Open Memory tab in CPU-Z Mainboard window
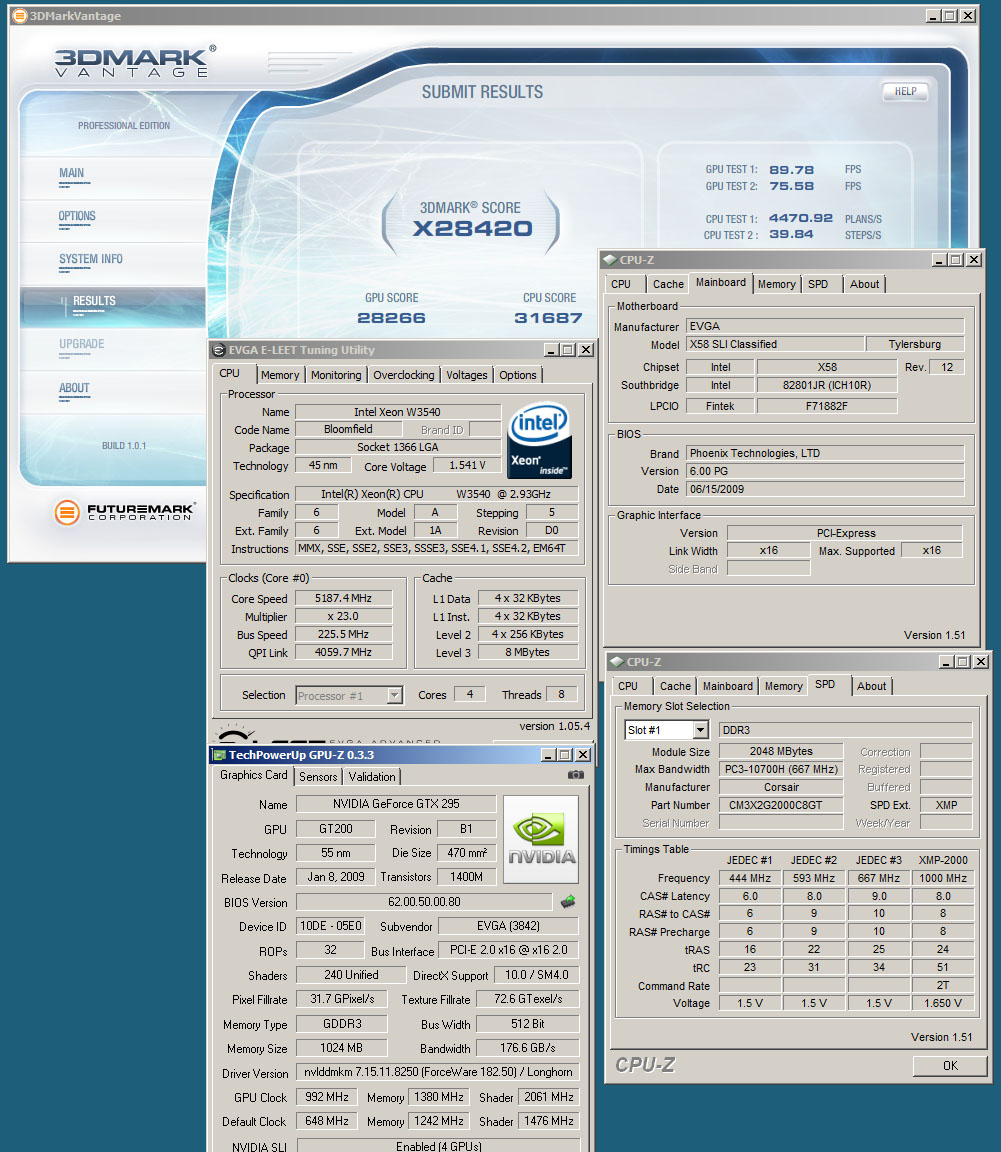1001x1152 pixels. [x=777, y=284]
